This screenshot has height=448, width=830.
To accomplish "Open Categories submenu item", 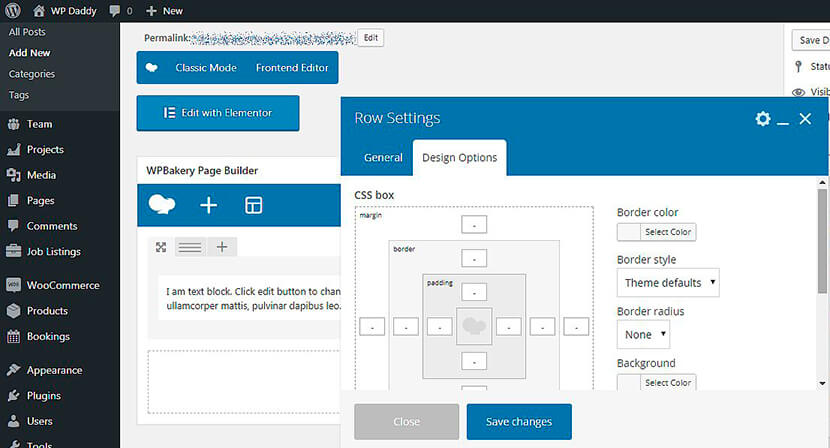I will pyautogui.click(x=31, y=74).
